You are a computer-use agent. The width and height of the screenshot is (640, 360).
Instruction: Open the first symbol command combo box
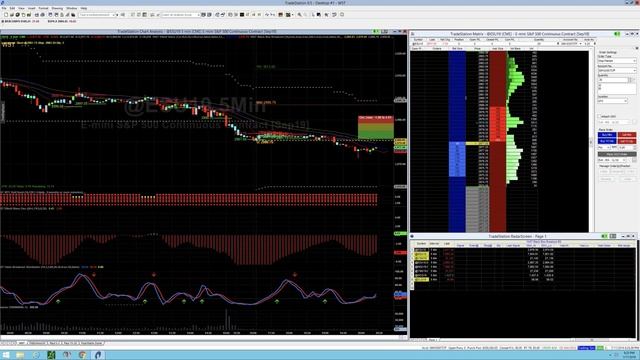pyautogui.click(x=98, y=15)
